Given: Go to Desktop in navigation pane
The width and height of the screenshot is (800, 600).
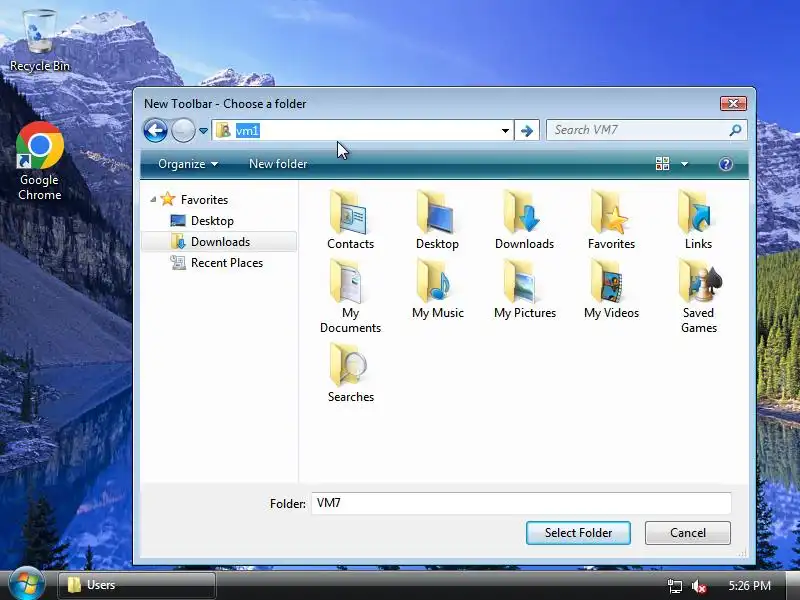Looking at the screenshot, I should pyautogui.click(x=212, y=221).
